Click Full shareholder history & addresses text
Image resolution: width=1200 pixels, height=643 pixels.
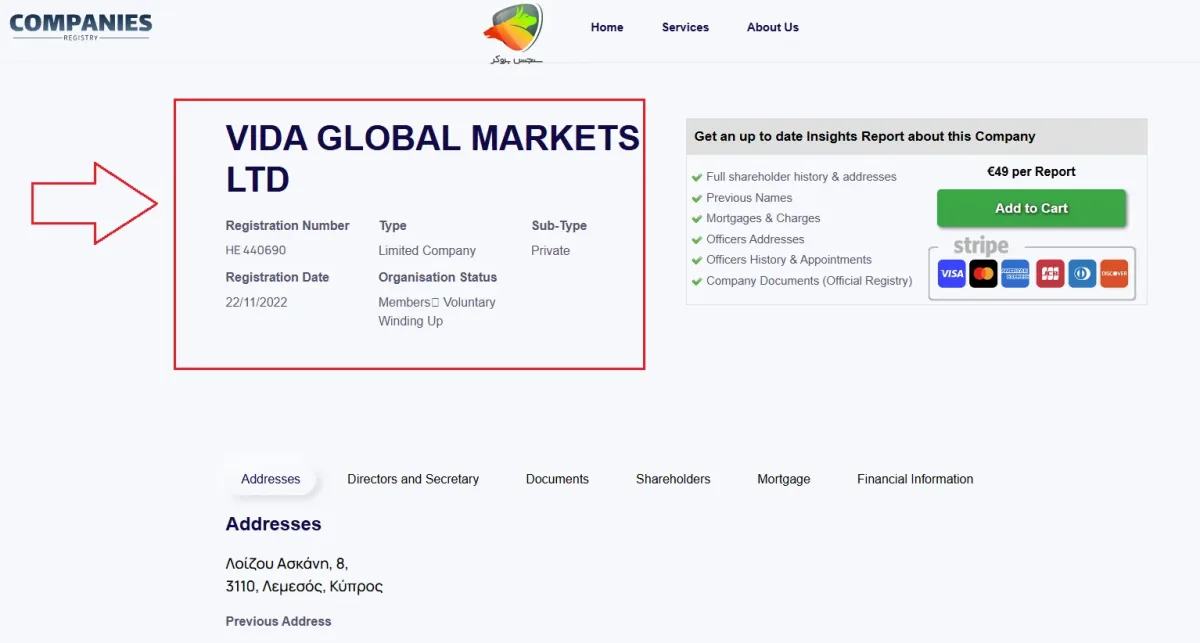[801, 177]
